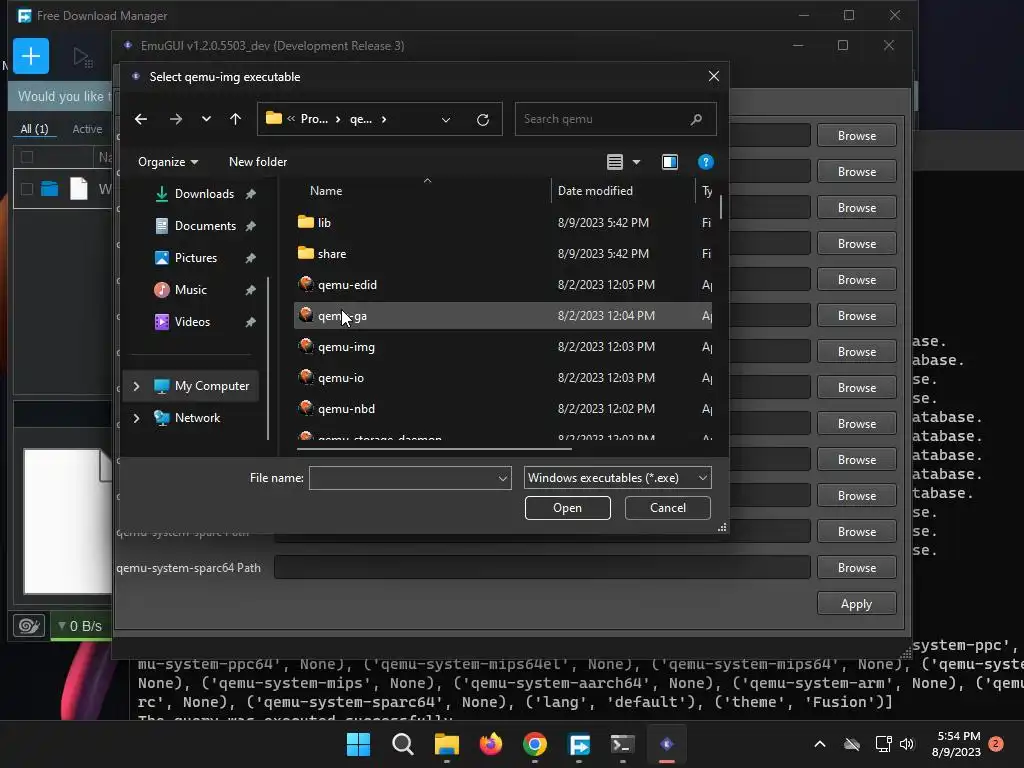Switch to All (1) tab in Download Manager
This screenshot has height=768, width=1024.
pyautogui.click(x=34, y=129)
